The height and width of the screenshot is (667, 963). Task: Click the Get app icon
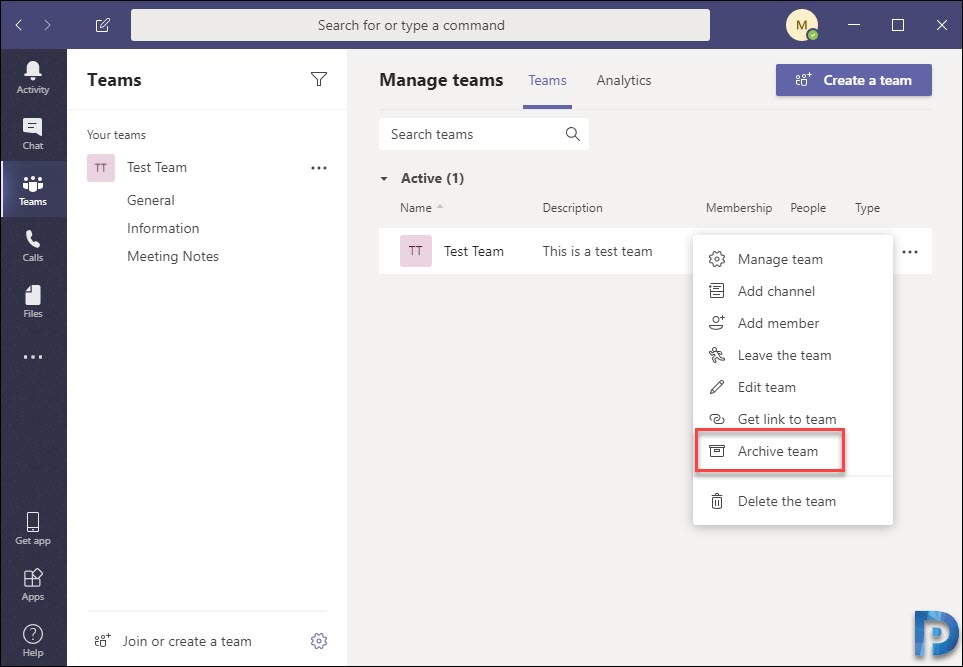pyautogui.click(x=33, y=529)
